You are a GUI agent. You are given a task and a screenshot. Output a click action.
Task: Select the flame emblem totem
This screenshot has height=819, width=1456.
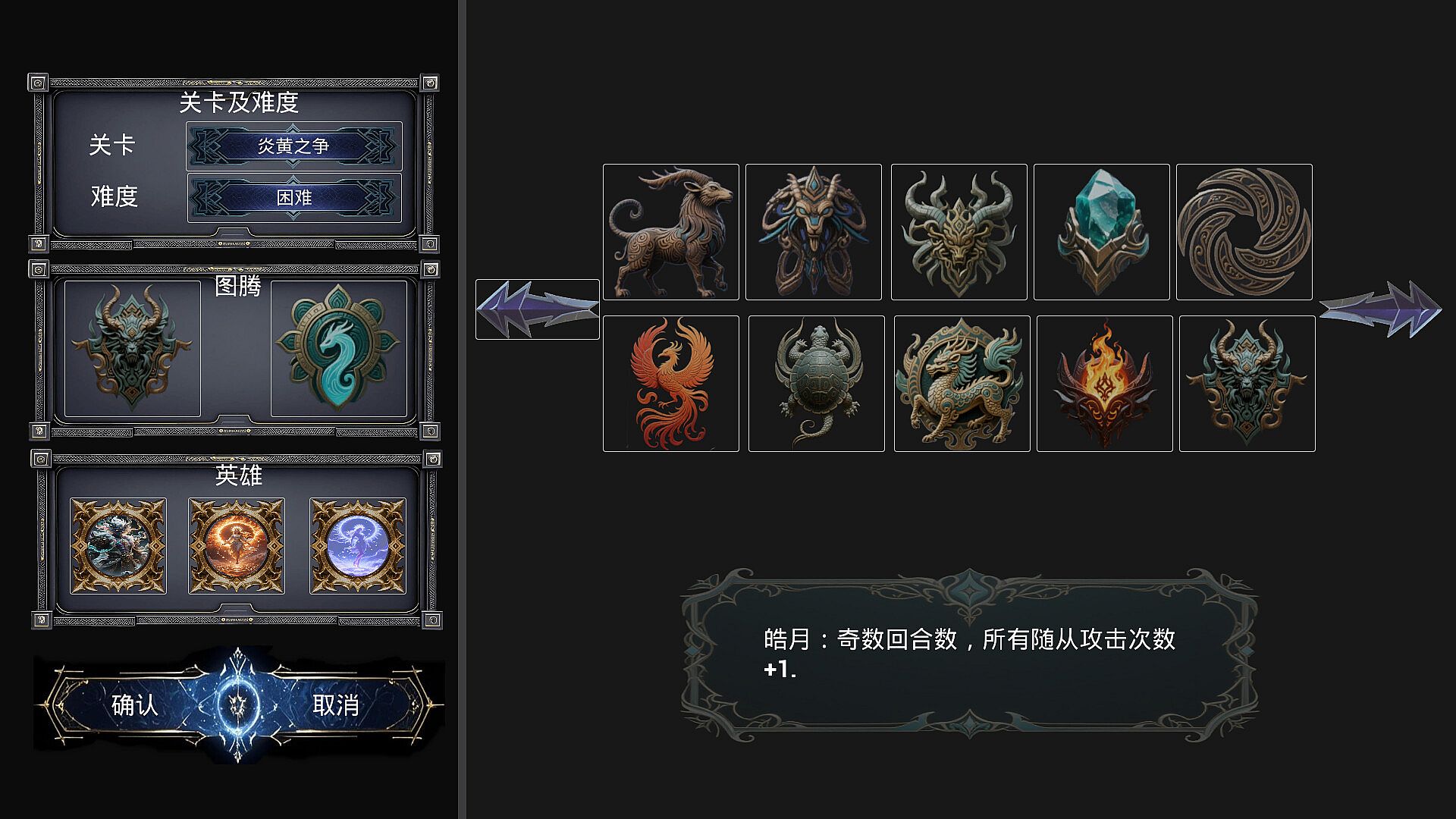pyautogui.click(x=1105, y=384)
